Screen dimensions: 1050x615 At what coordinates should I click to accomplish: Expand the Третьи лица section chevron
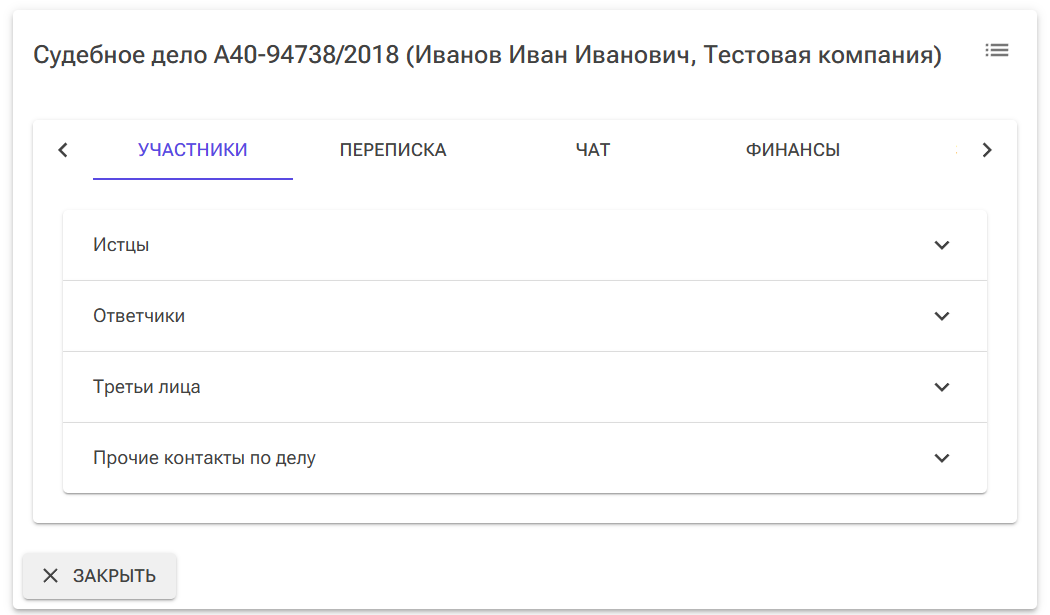click(x=941, y=387)
